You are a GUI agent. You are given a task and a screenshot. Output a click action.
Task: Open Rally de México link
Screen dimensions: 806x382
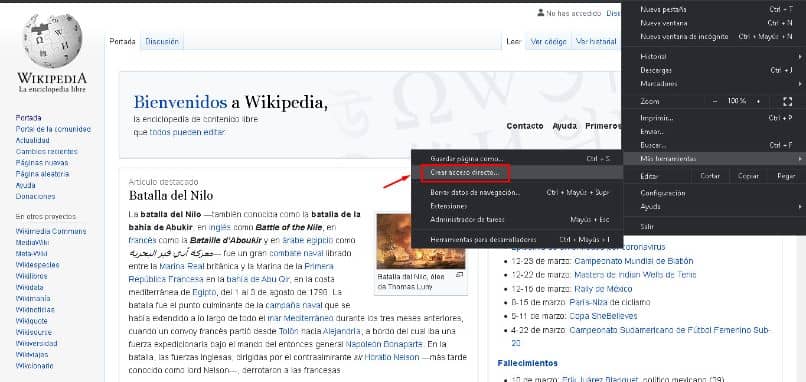(603, 289)
